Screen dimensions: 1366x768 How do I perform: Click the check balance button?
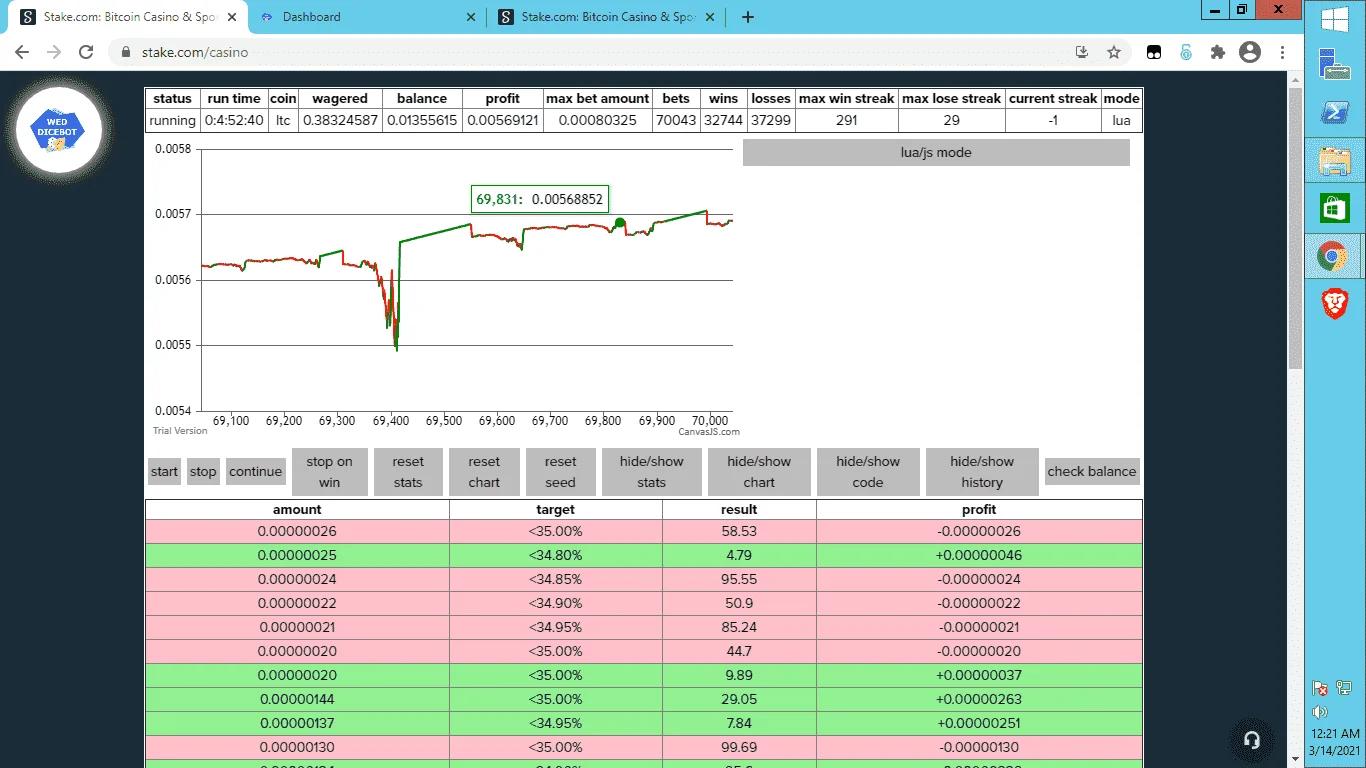tap(1092, 472)
